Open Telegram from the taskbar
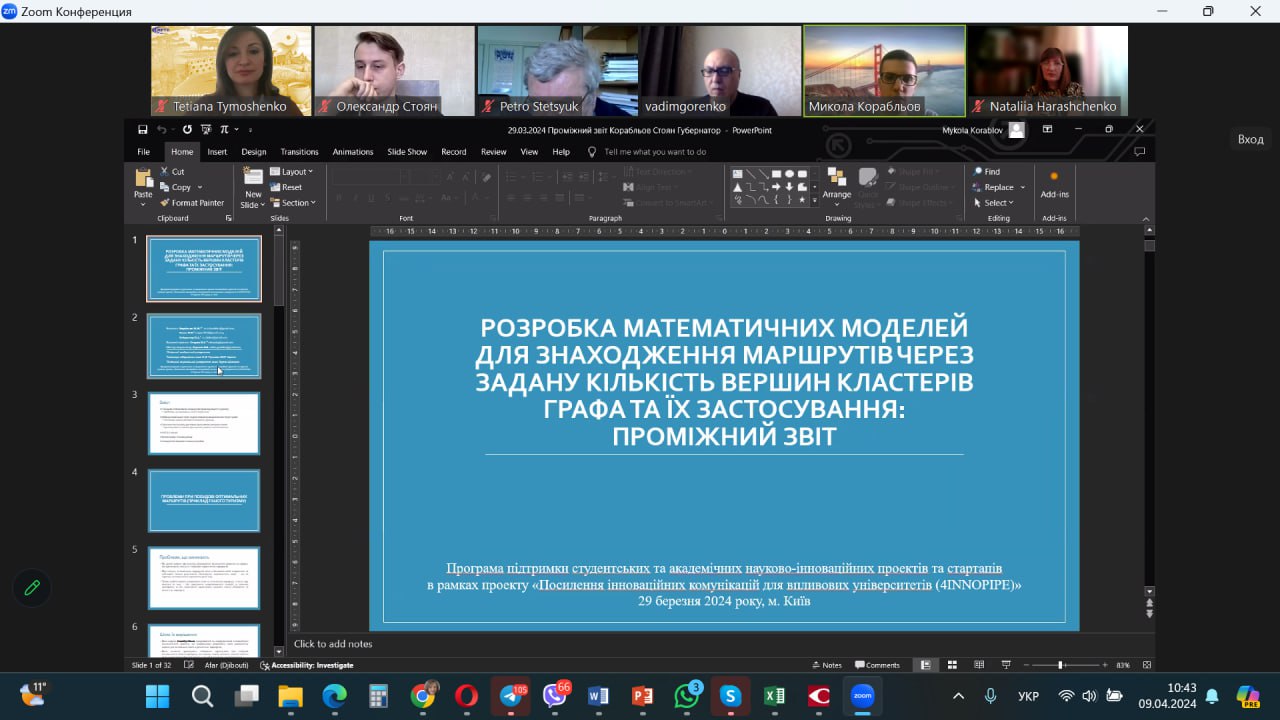The image size is (1280, 720). 511,696
